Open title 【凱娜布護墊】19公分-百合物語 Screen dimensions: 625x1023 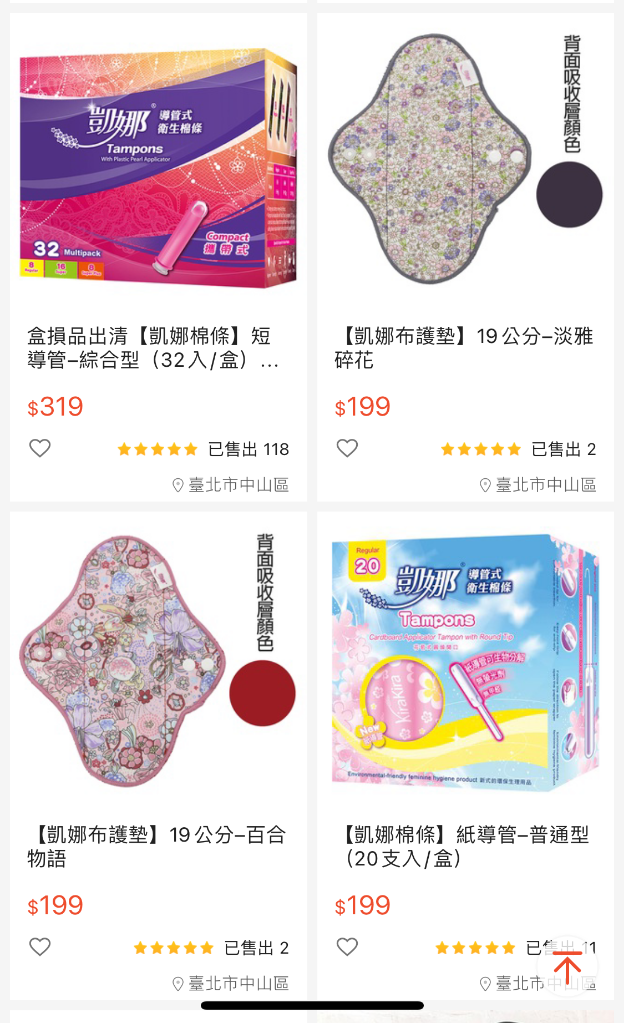[x=157, y=846]
